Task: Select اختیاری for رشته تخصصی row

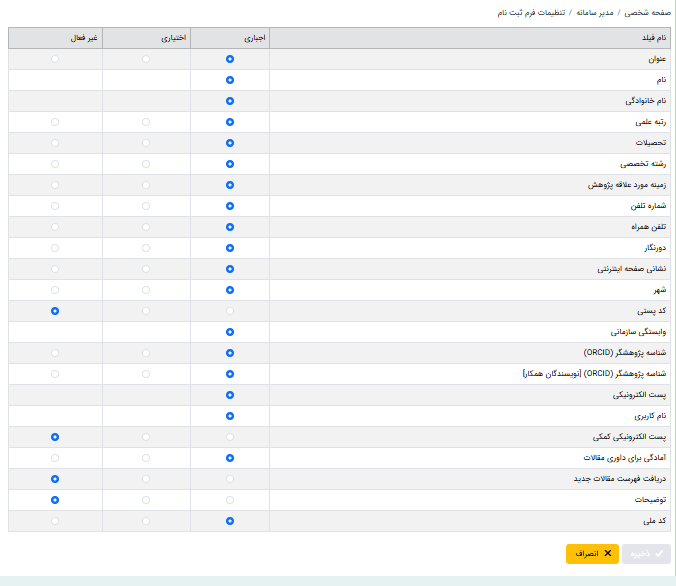Action: [x=146, y=164]
